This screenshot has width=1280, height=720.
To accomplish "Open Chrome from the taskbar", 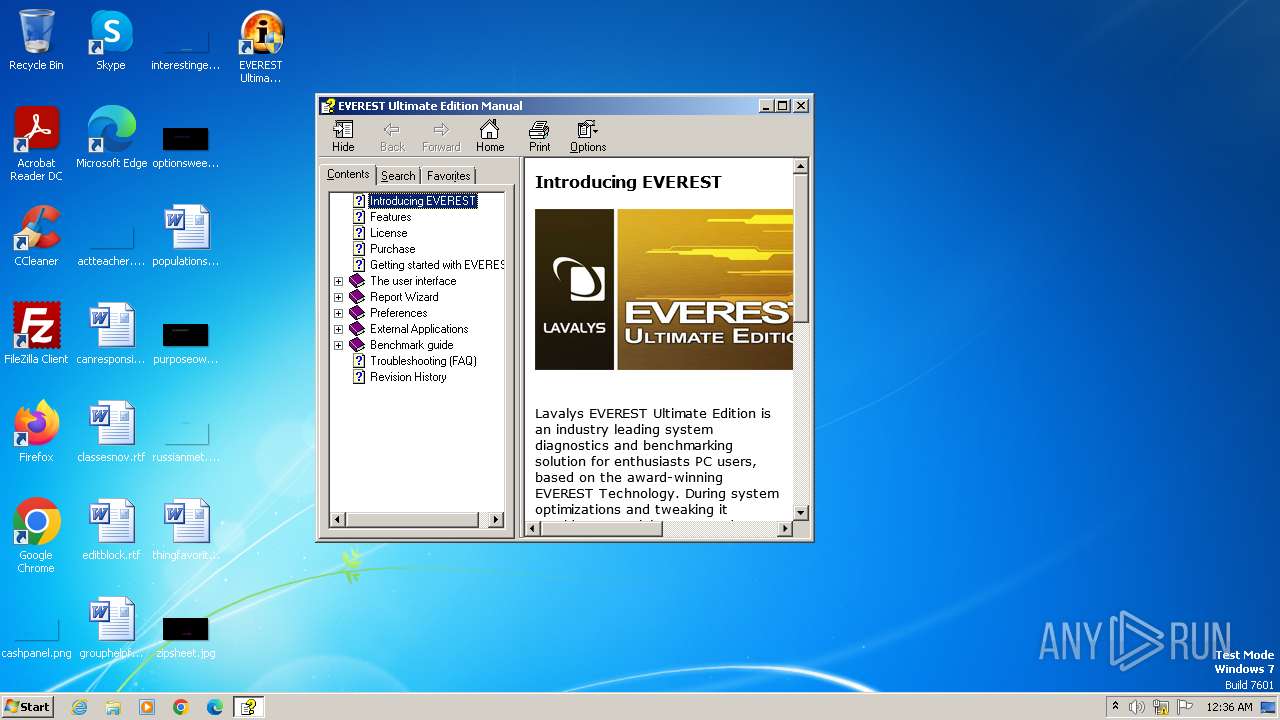I will pyautogui.click(x=181, y=707).
